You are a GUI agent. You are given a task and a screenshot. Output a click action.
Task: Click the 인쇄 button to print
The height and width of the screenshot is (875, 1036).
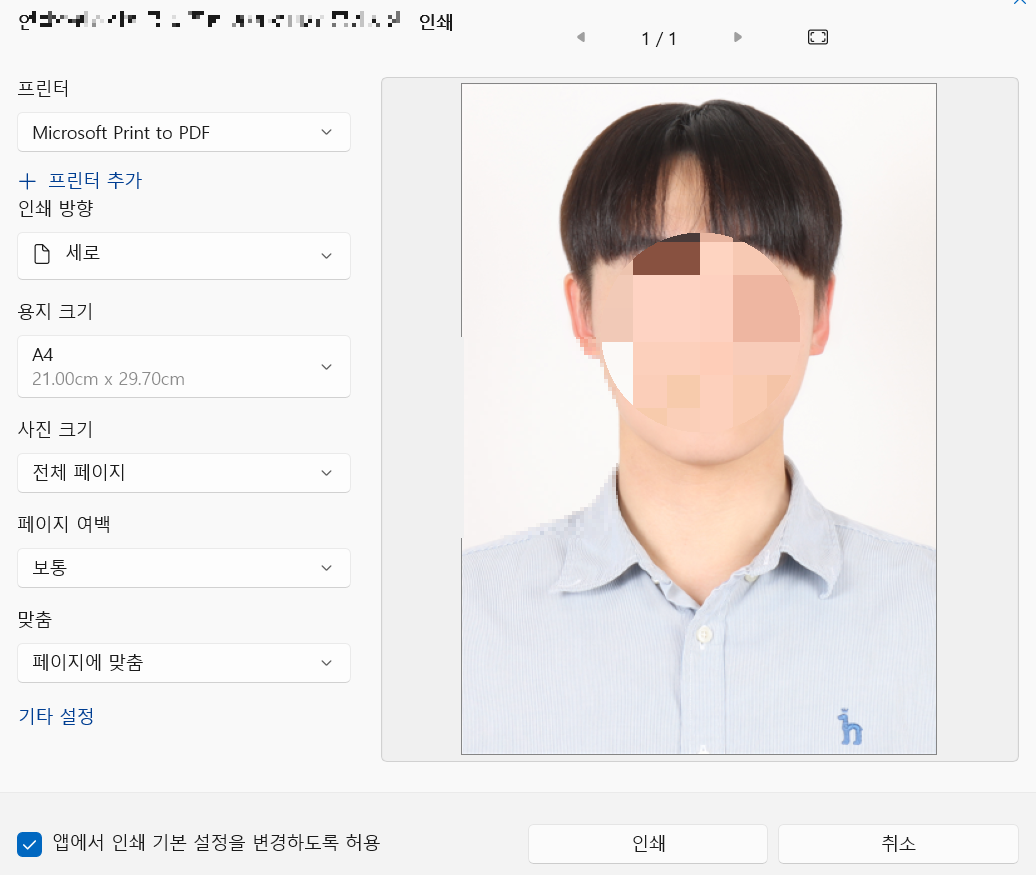click(648, 843)
